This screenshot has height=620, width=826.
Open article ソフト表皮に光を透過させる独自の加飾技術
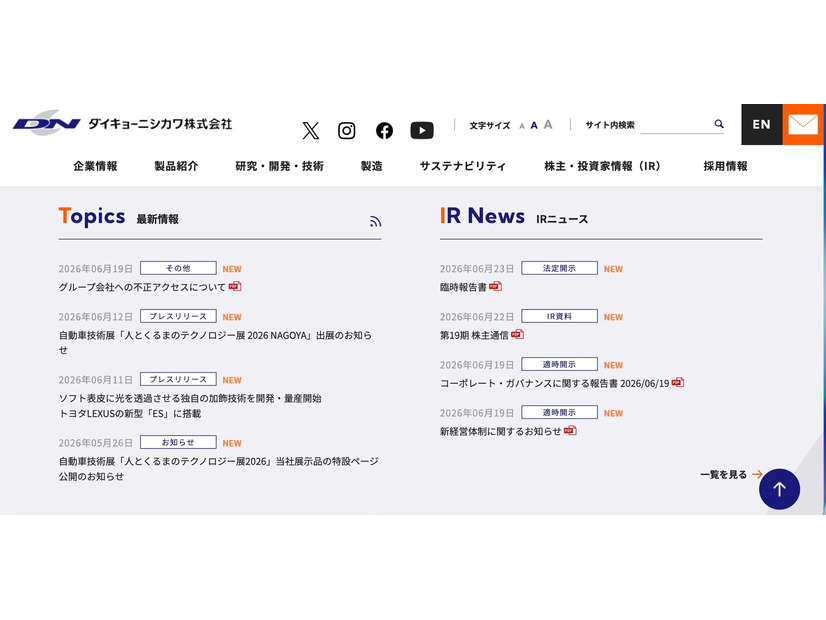(190, 406)
